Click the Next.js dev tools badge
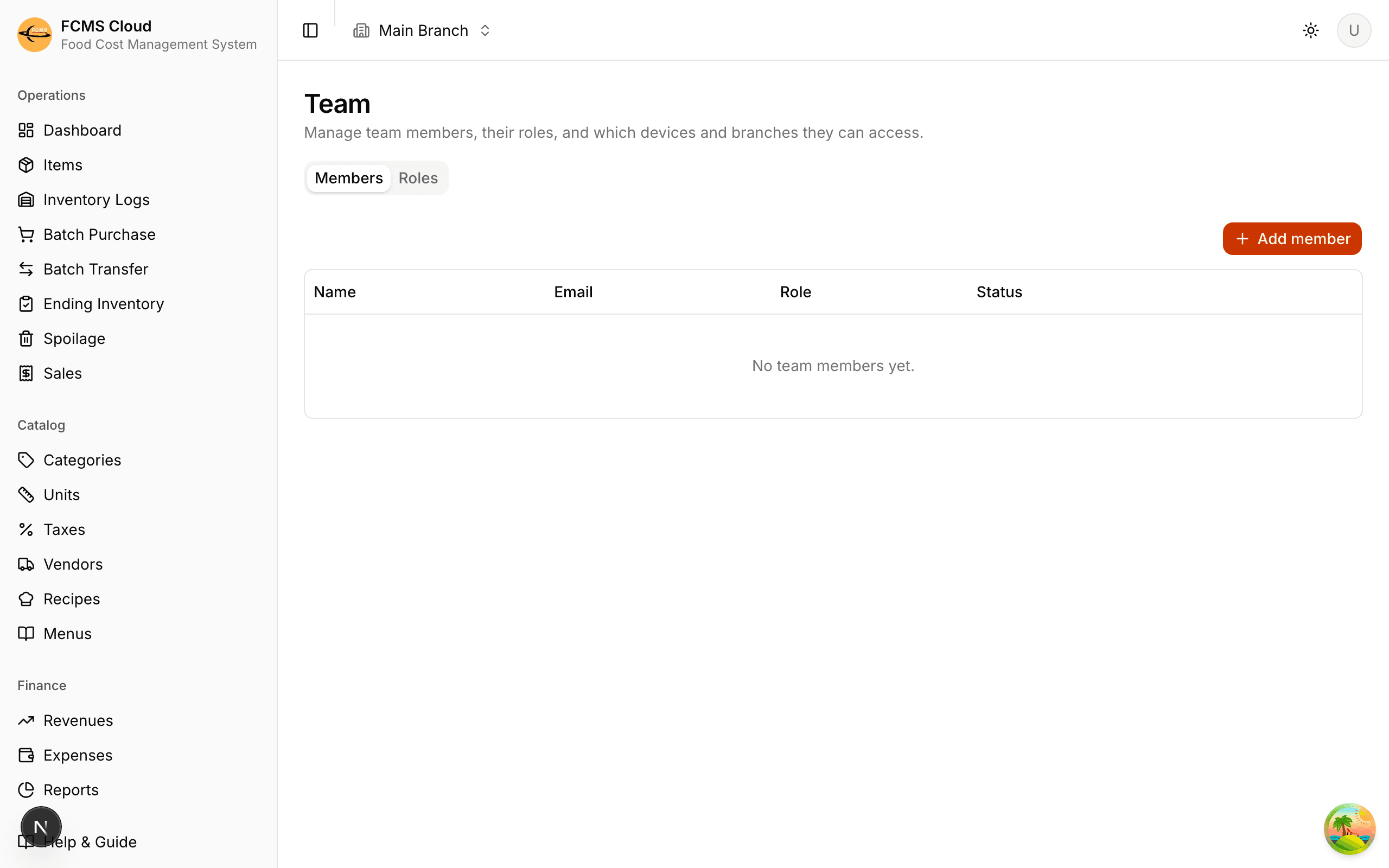The height and width of the screenshot is (868, 1389). (41, 827)
